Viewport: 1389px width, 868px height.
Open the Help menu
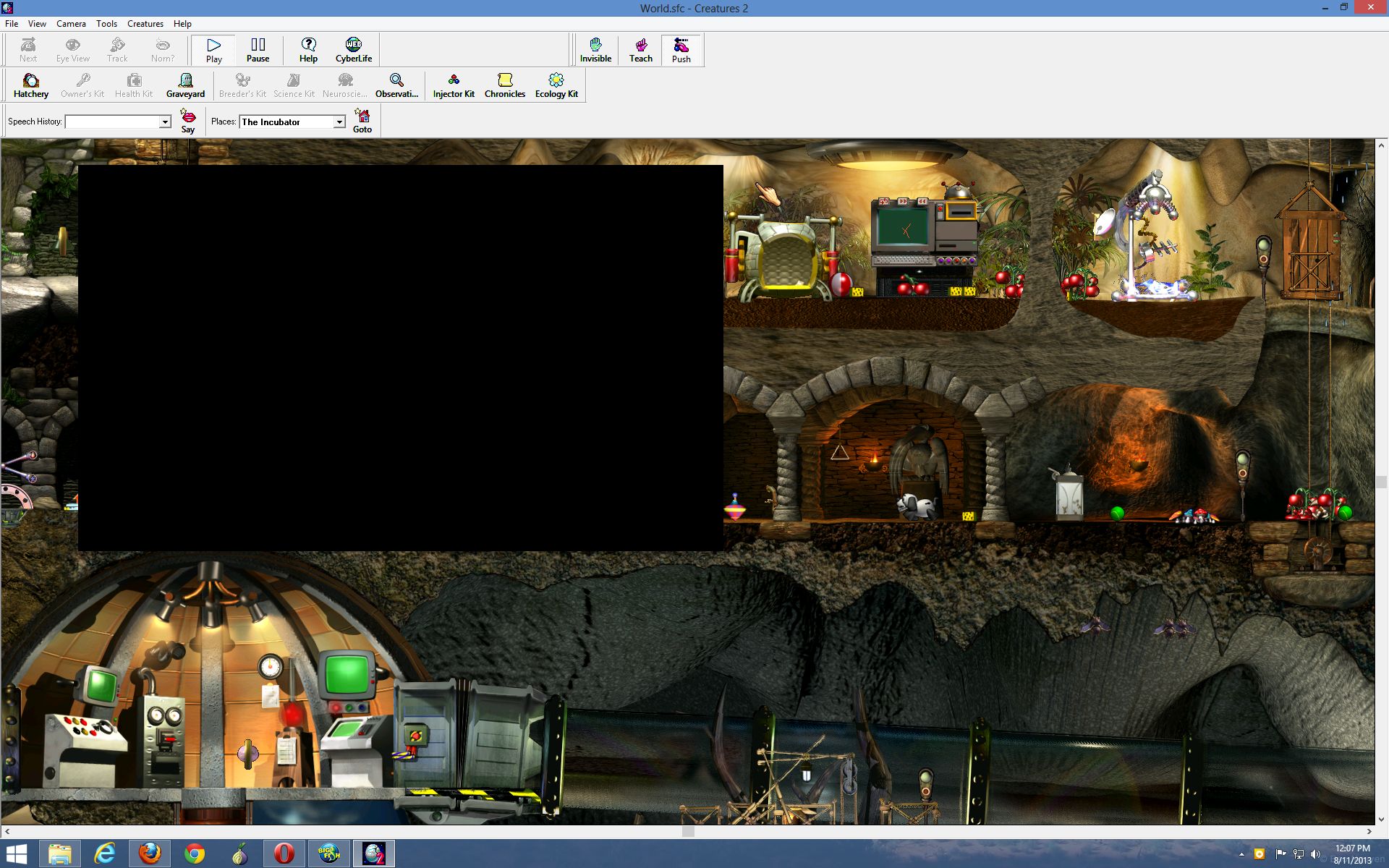[182, 24]
